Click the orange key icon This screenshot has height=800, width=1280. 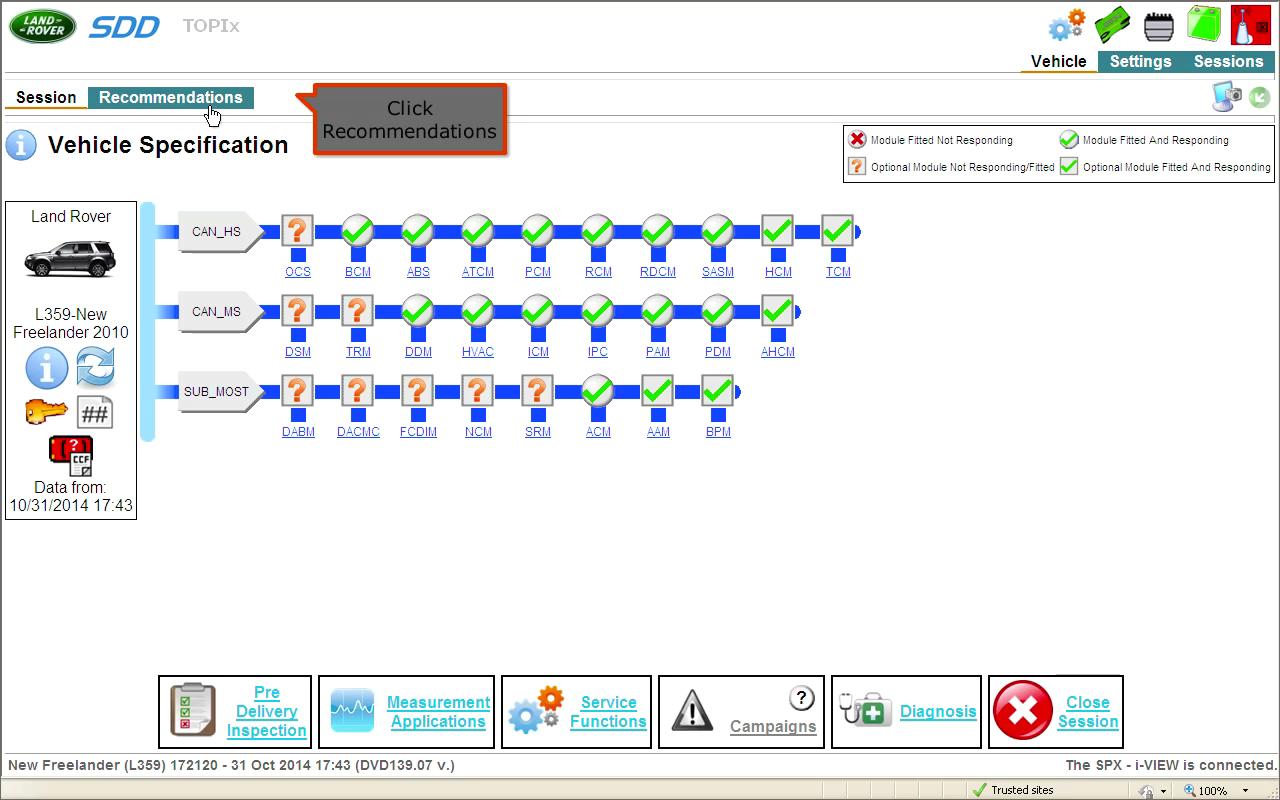point(46,411)
